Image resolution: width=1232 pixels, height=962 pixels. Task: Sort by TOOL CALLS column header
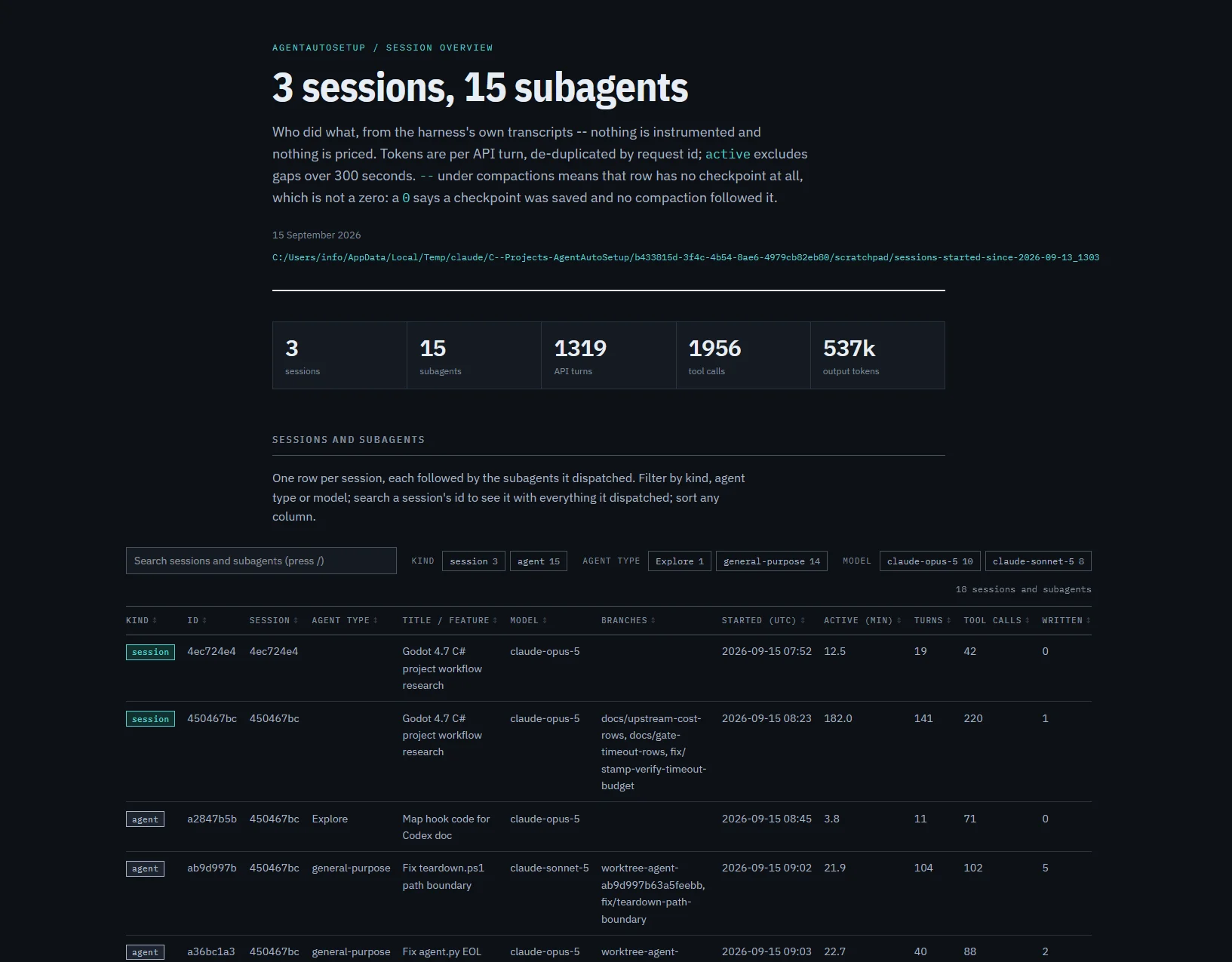(997, 621)
